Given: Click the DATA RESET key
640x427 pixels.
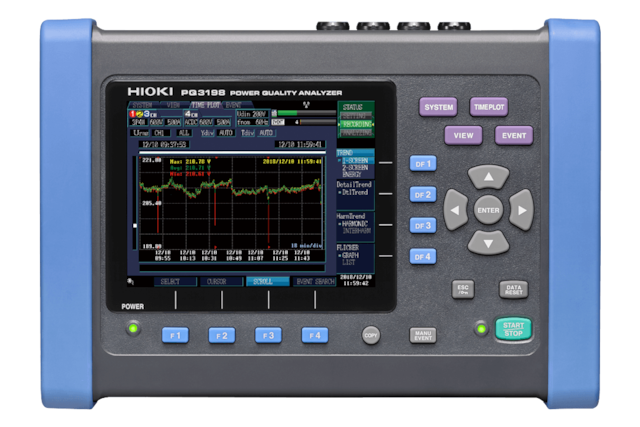Looking at the screenshot, I should tap(513, 289).
